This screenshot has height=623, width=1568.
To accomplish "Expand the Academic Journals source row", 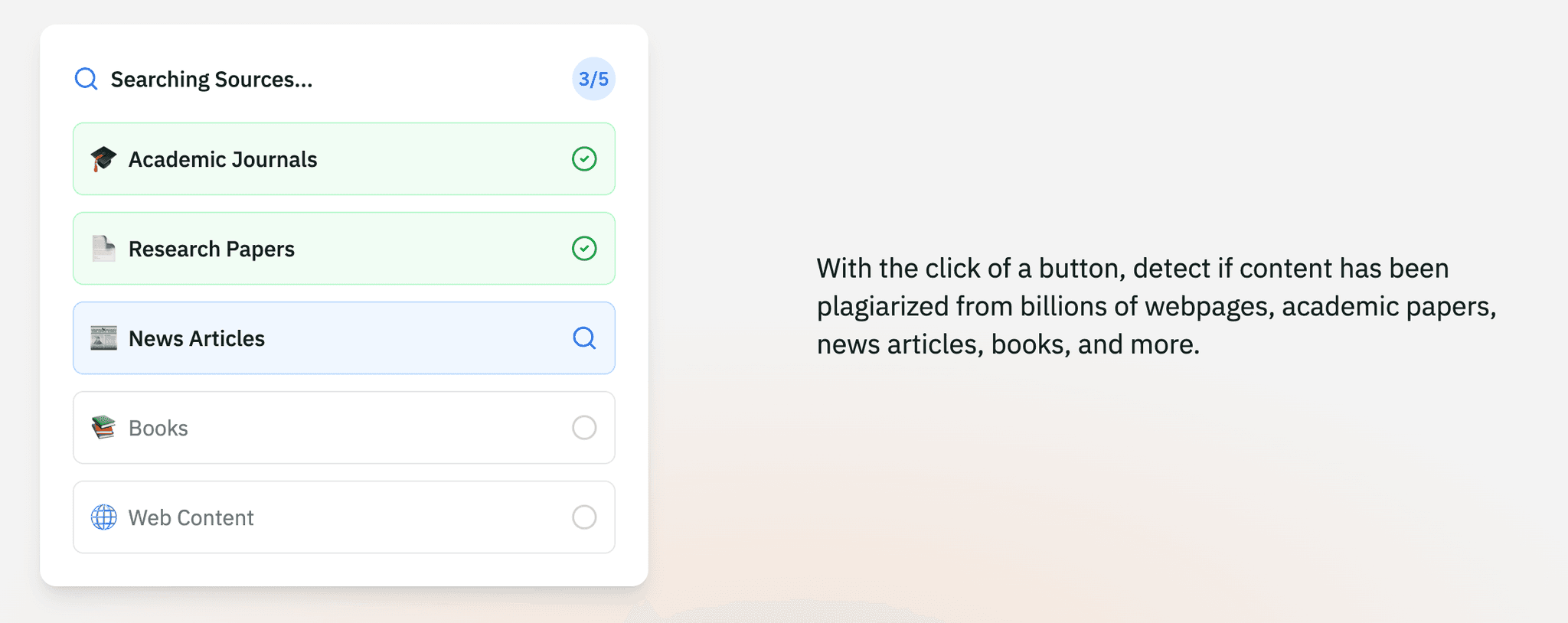I will point(343,159).
